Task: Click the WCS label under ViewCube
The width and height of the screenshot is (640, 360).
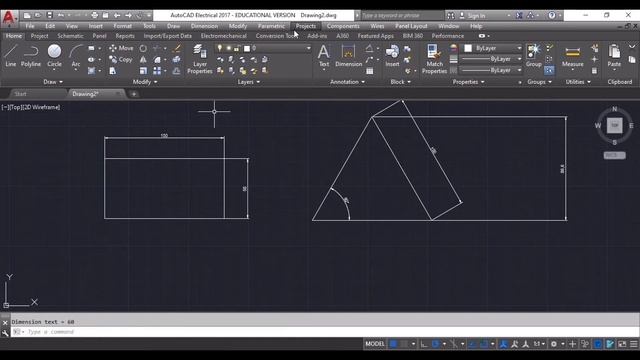Action: click(614, 156)
